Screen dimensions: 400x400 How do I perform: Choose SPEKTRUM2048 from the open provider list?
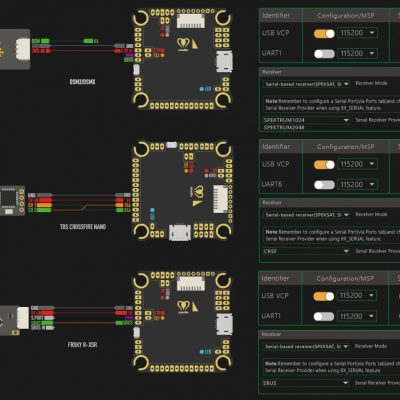284,127
